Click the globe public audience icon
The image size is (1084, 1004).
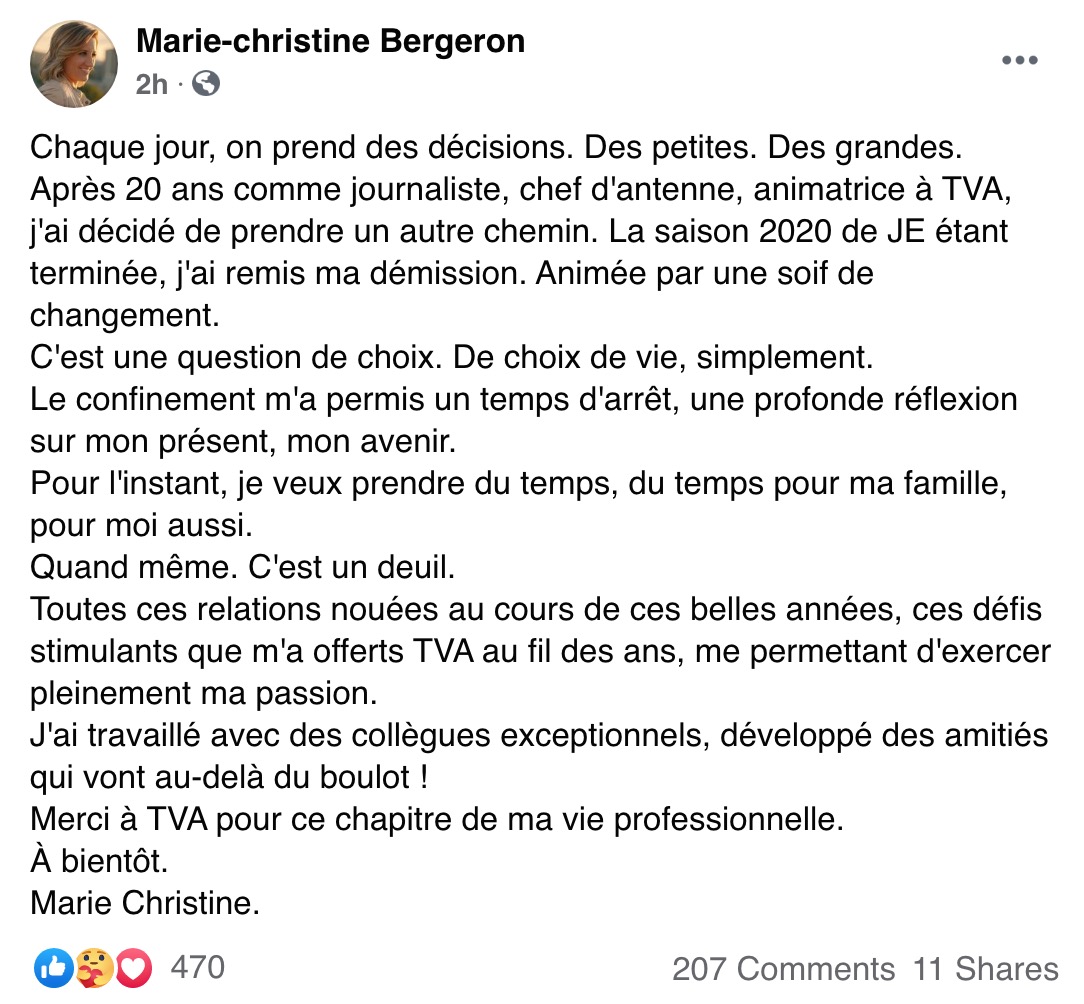tap(206, 84)
